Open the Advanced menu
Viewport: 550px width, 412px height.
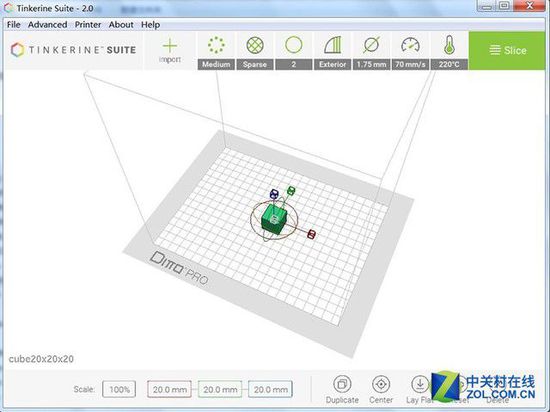(47, 25)
